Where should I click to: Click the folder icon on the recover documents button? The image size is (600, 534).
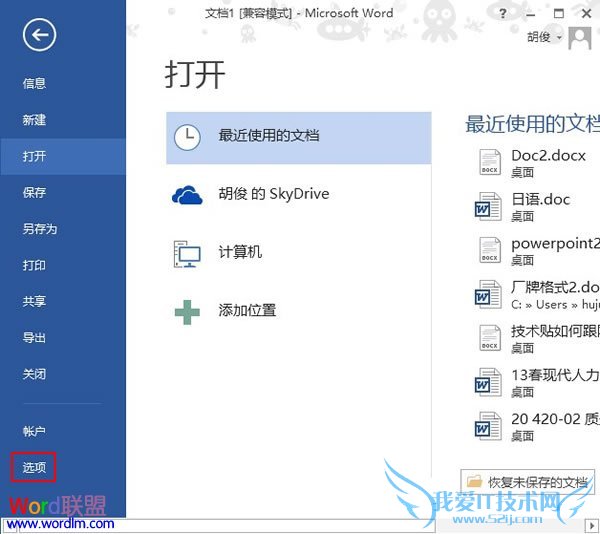click(x=474, y=481)
